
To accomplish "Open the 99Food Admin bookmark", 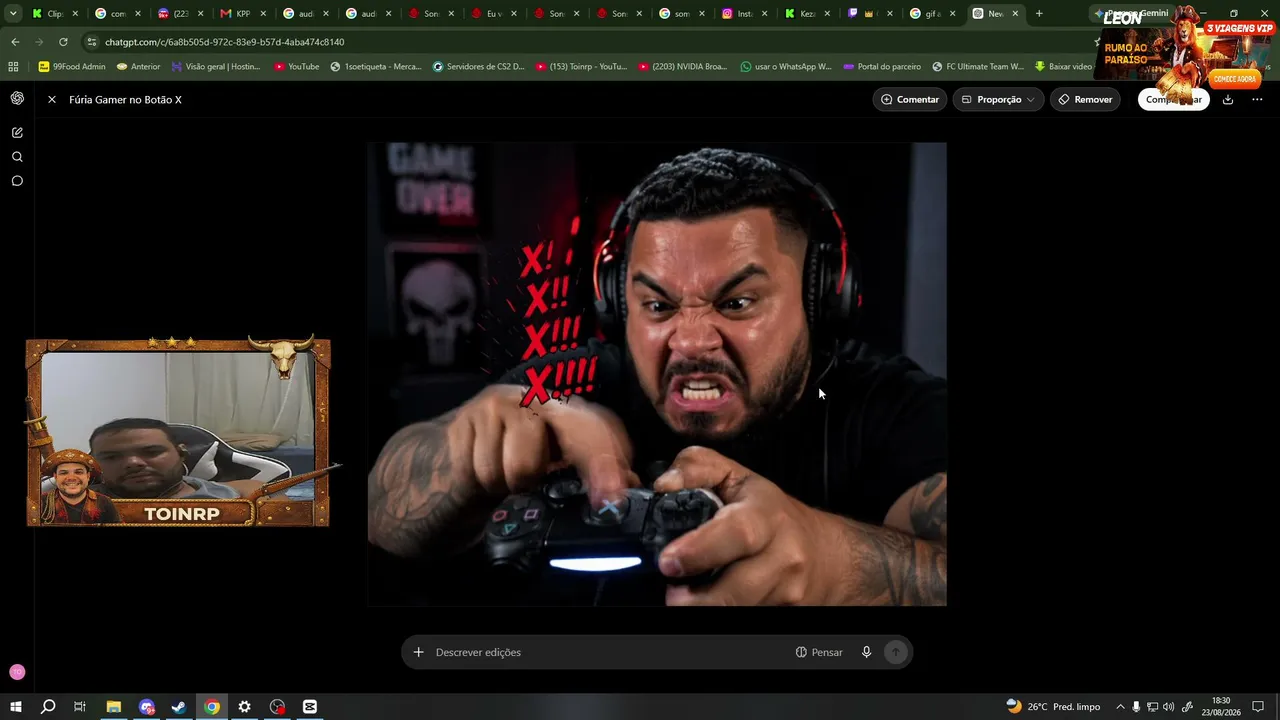I will tap(72, 67).
